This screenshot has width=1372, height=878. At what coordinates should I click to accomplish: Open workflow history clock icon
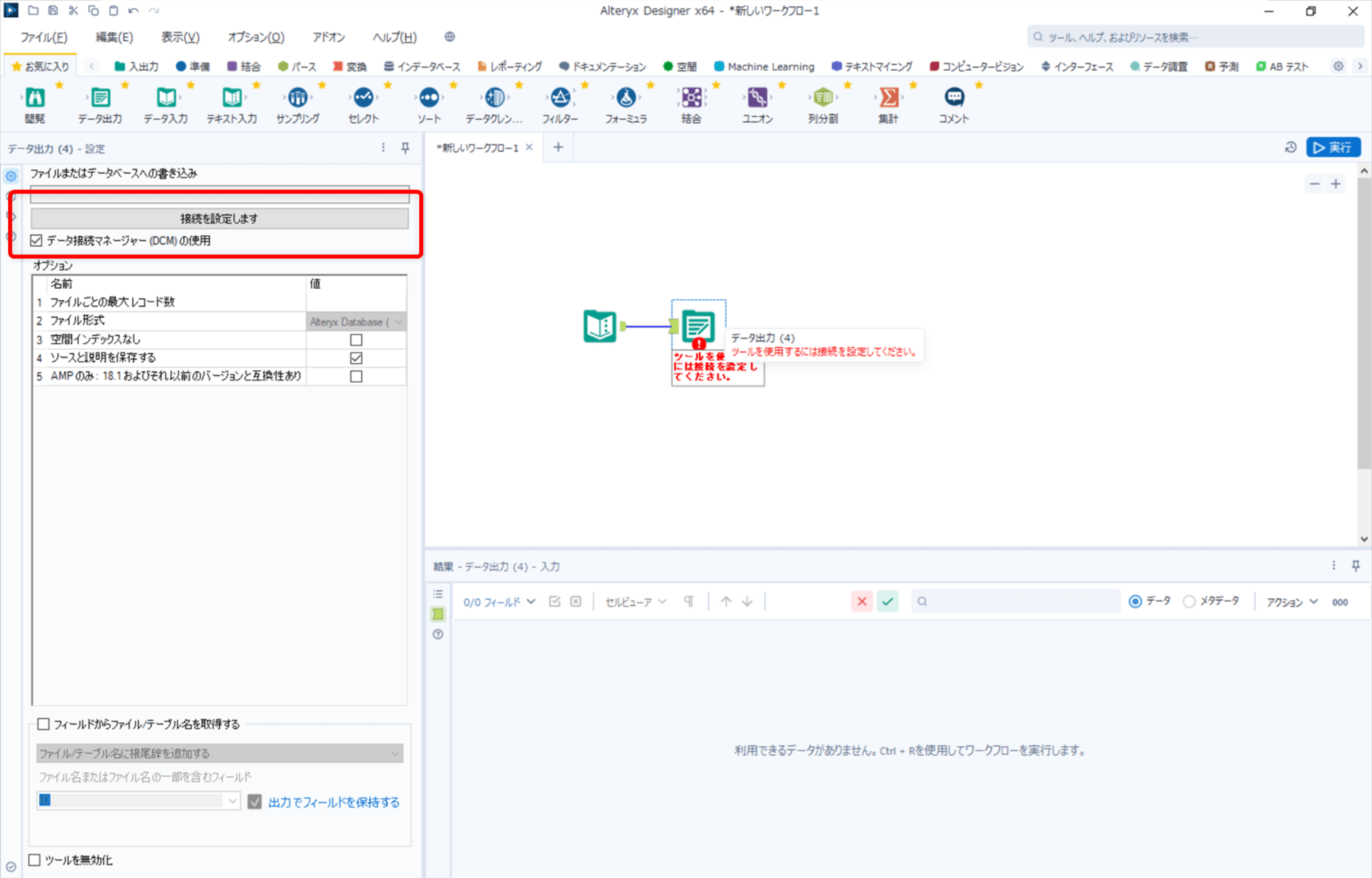click(x=1290, y=147)
